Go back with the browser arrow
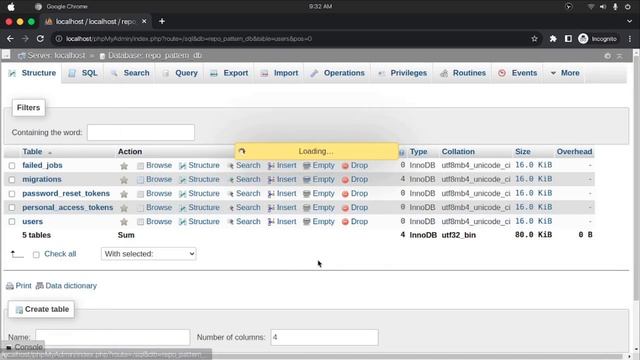The image size is (640, 360). click(x=10, y=39)
